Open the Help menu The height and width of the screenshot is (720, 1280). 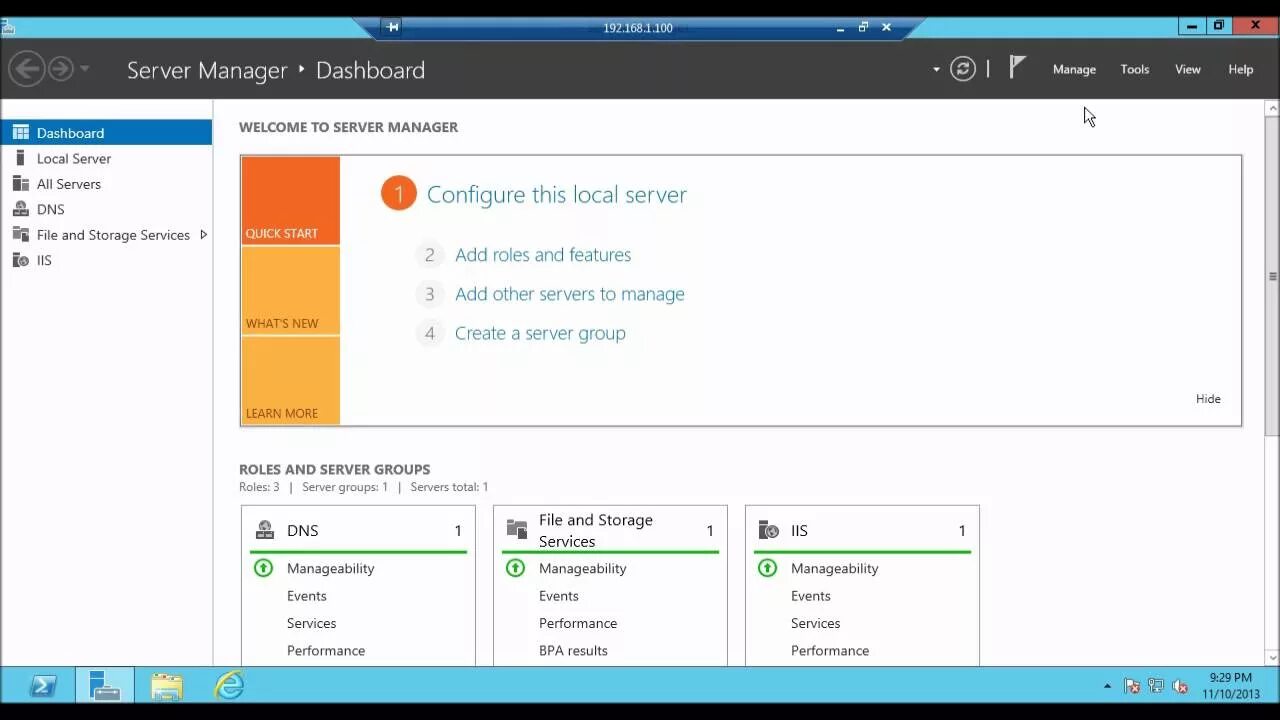(1240, 69)
